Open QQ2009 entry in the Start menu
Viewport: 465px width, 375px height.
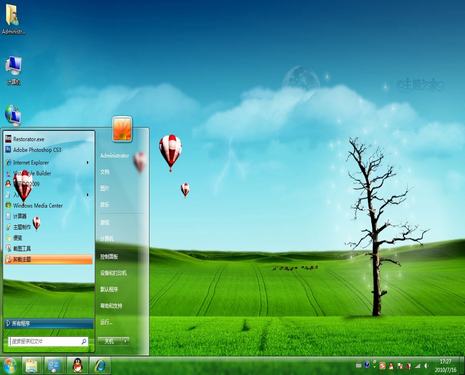click(49, 184)
